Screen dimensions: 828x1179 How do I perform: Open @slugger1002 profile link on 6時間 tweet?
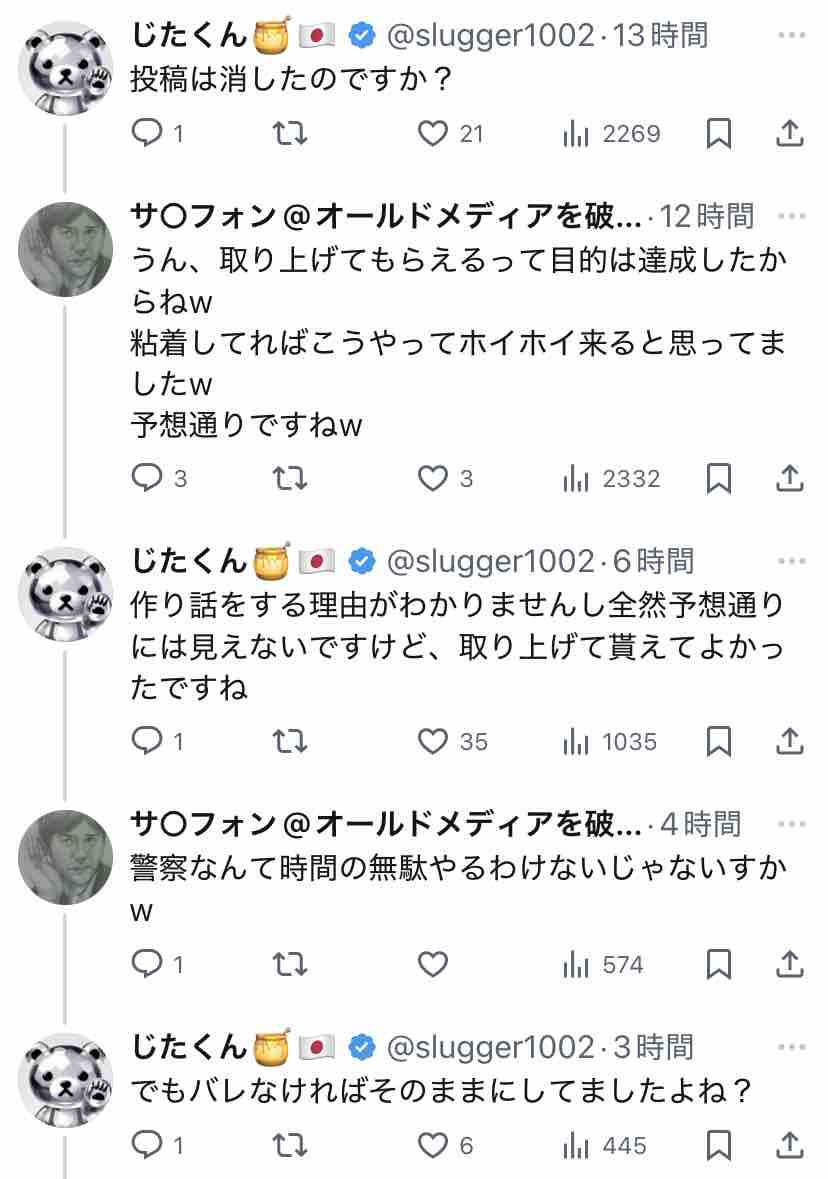(489, 561)
